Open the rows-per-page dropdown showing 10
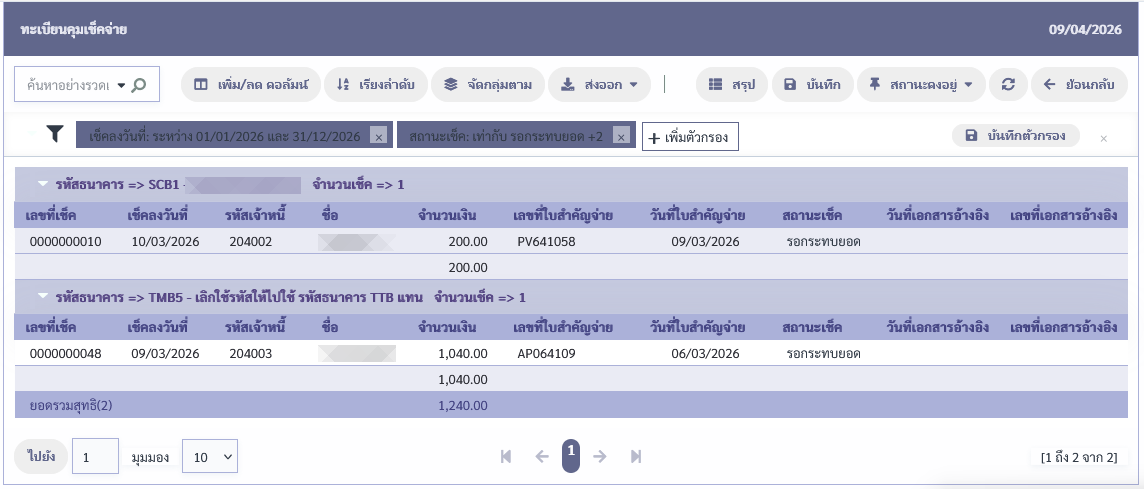The image size is (1144, 489). point(210,457)
